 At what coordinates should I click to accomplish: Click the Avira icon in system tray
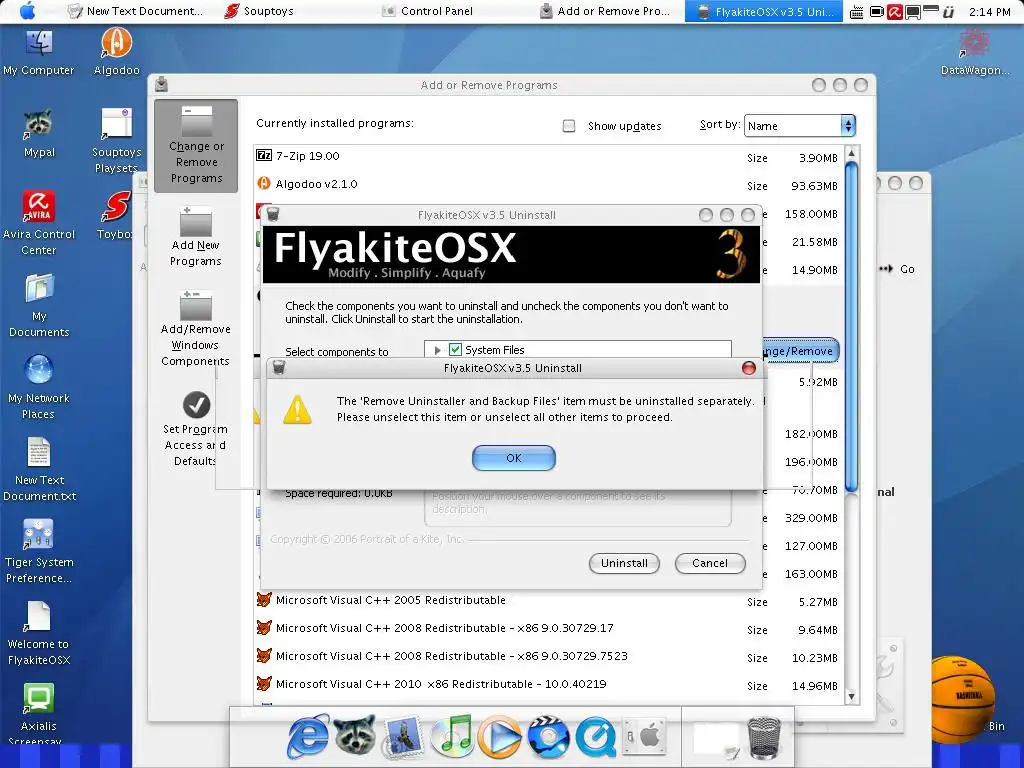[895, 12]
